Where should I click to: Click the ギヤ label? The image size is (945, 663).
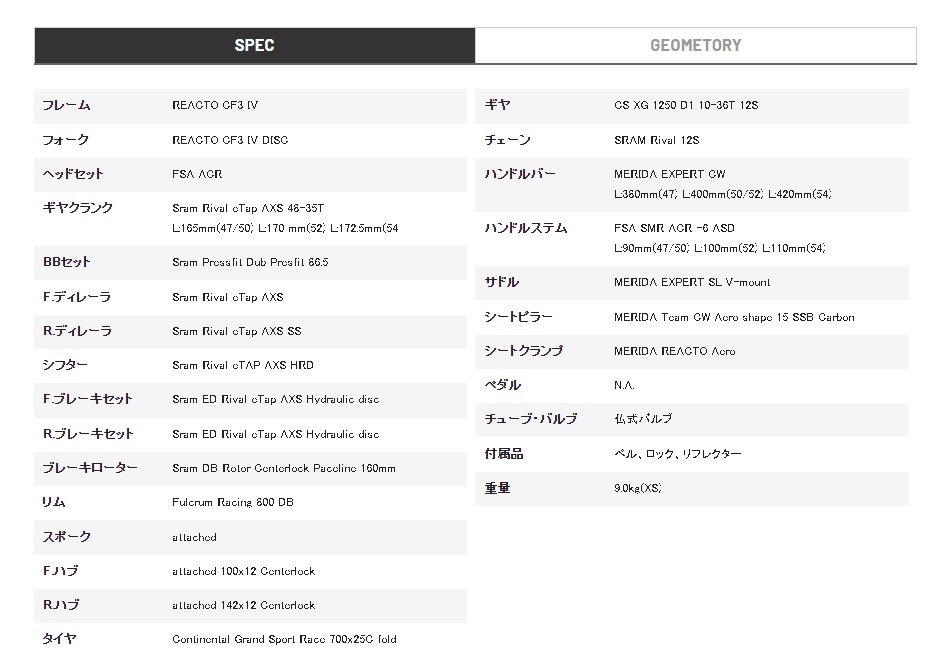click(x=497, y=105)
